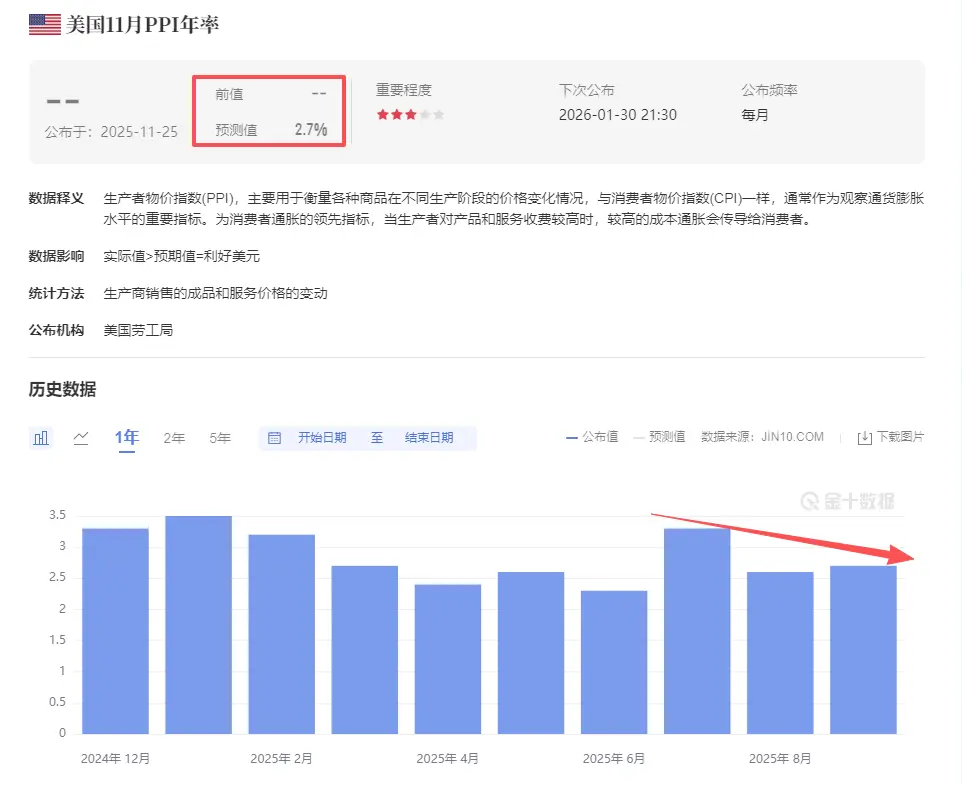Click the US flag icon

click(x=44, y=25)
